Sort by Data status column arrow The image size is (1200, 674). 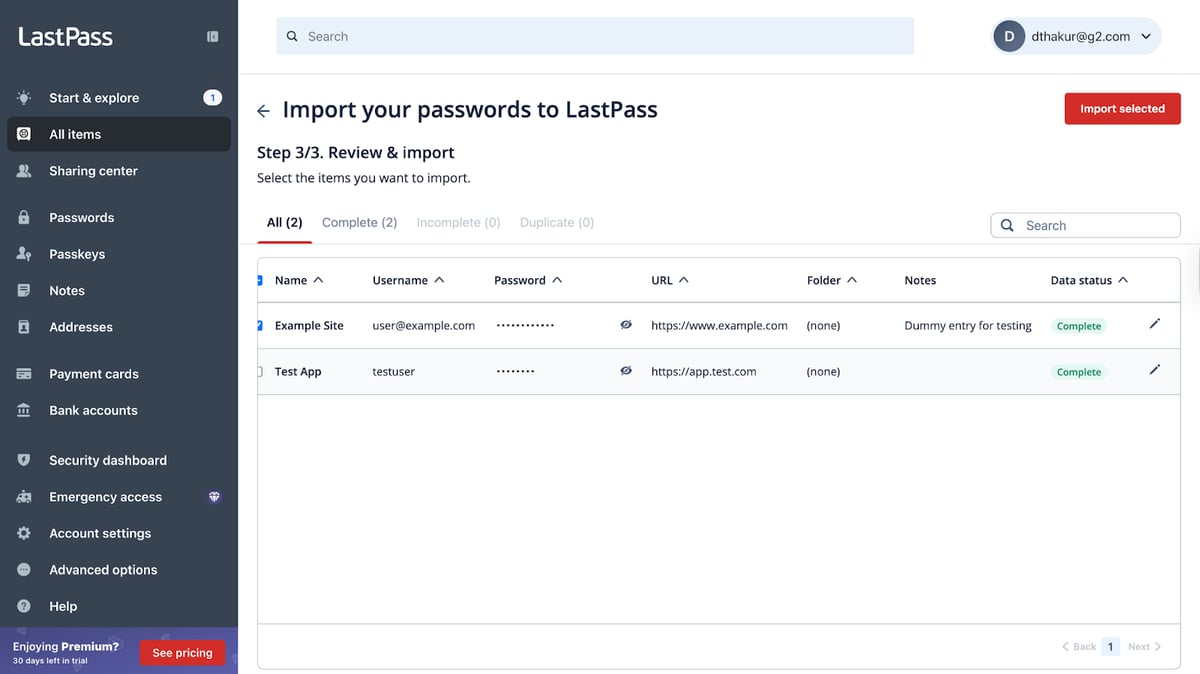(1123, 280)
